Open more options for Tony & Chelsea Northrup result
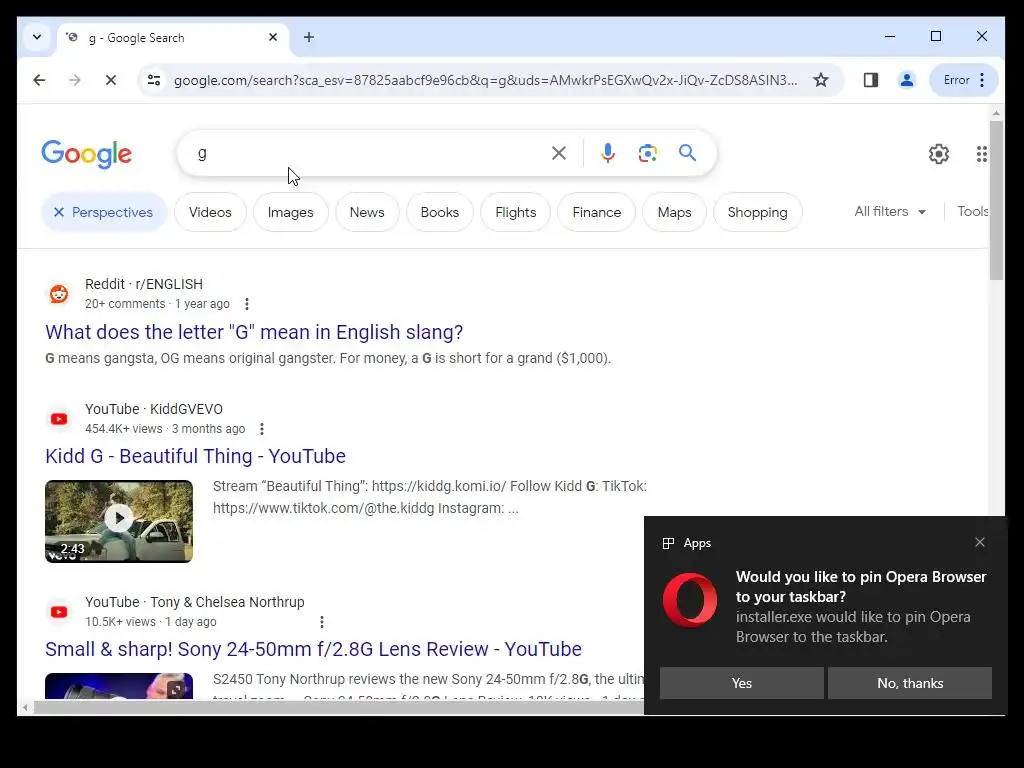The image size is (1024, 768). 321,622
